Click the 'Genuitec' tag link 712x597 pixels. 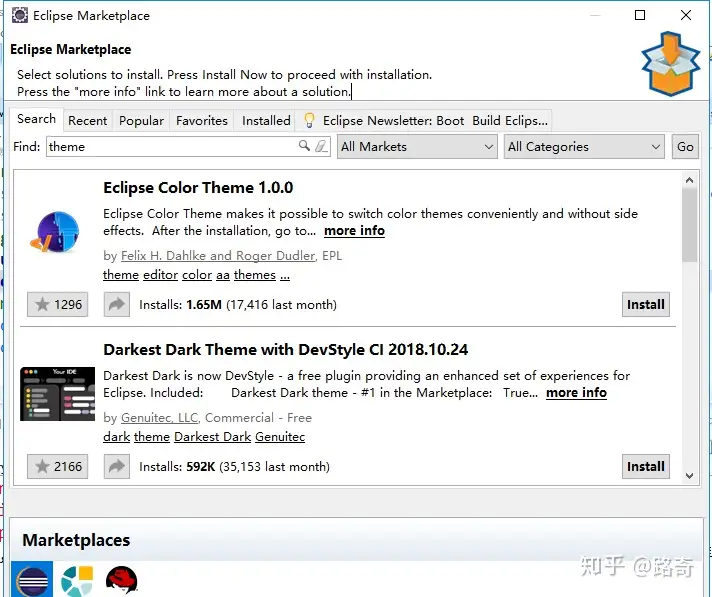[280, 437]
